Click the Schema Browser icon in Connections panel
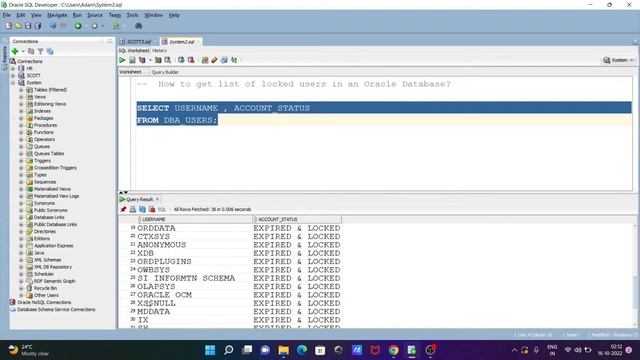Screen dimensions: 640x360 50,51
